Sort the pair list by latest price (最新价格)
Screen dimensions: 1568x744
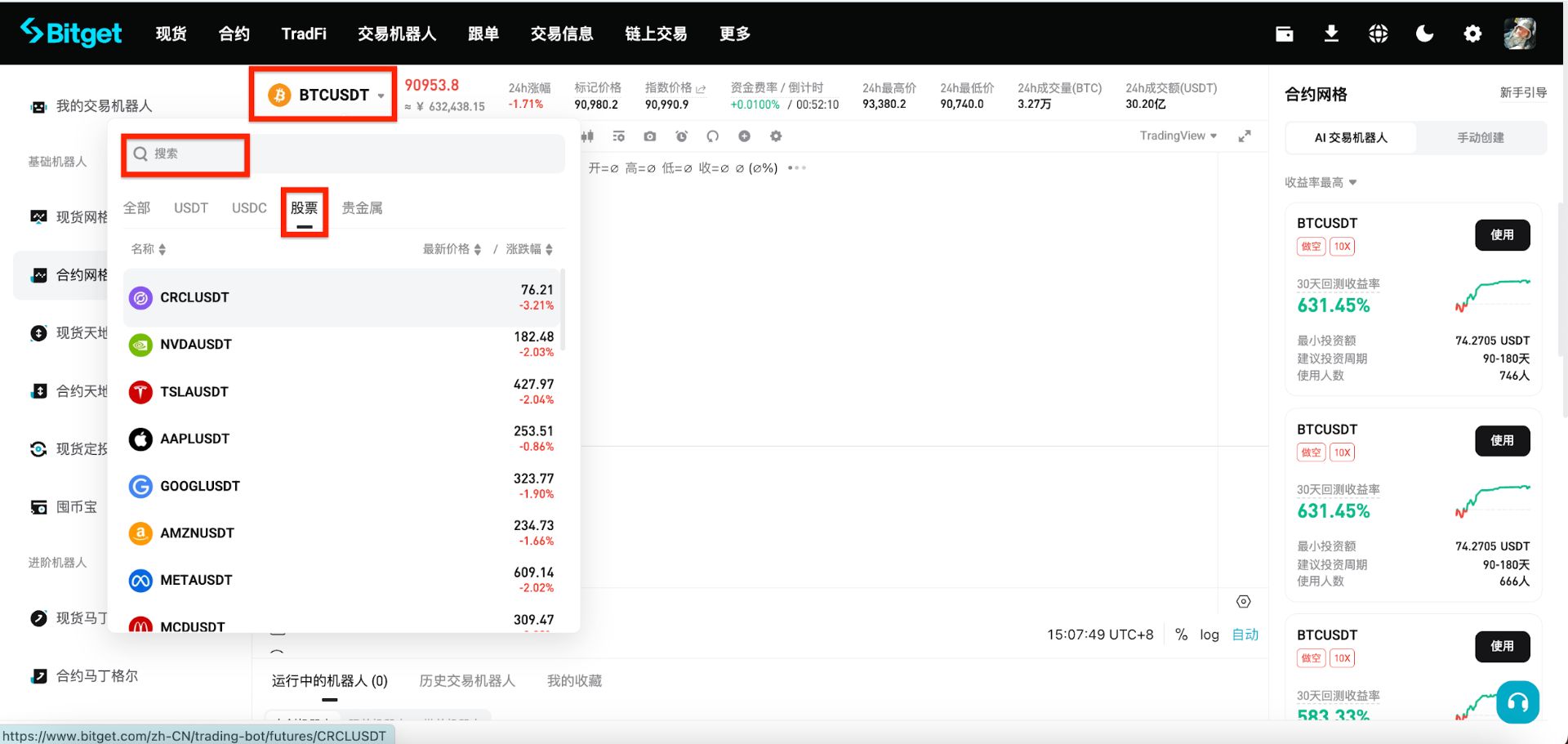click(452, 249)
